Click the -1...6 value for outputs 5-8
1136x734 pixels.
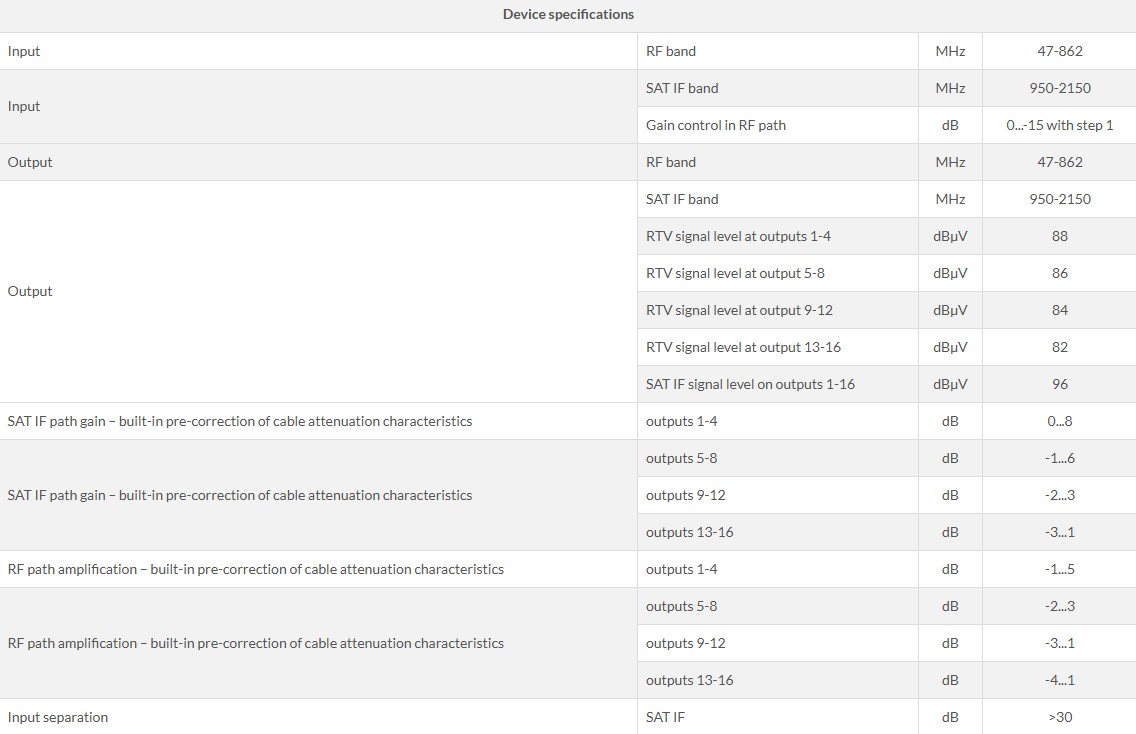point(1059,458)
